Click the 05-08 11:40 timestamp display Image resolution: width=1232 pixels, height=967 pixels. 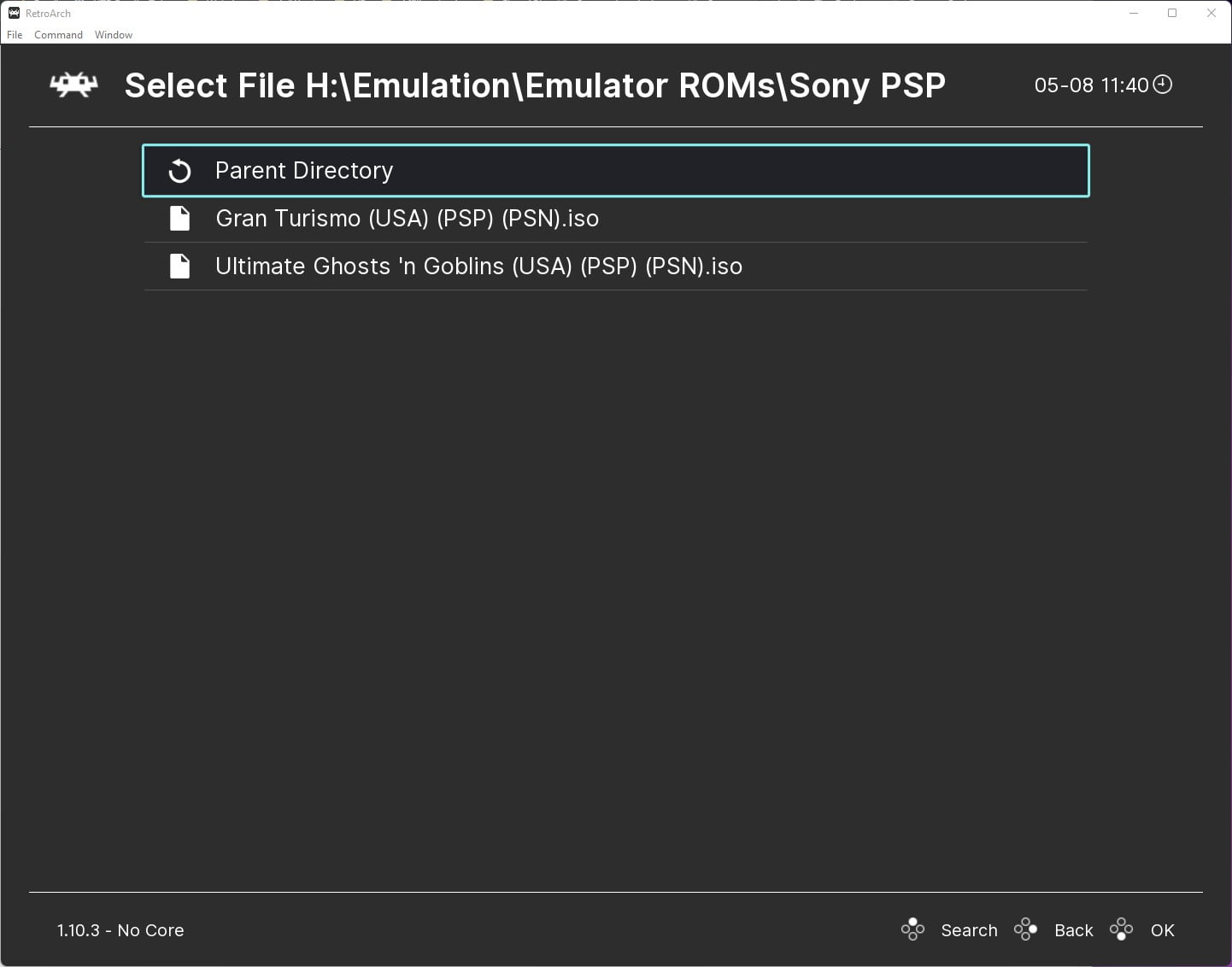[x=1092, y=85]
